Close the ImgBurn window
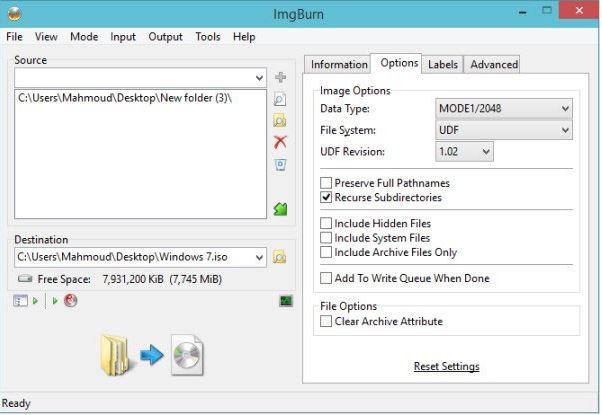The image size is (602, 415). [579, 10]
